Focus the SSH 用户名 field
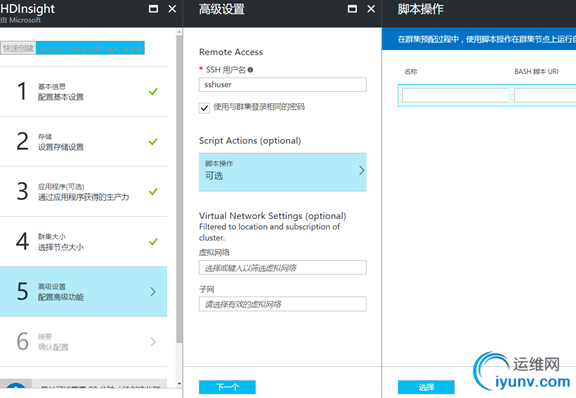Screen dimensions: 576x398 (x=282, y=85)
